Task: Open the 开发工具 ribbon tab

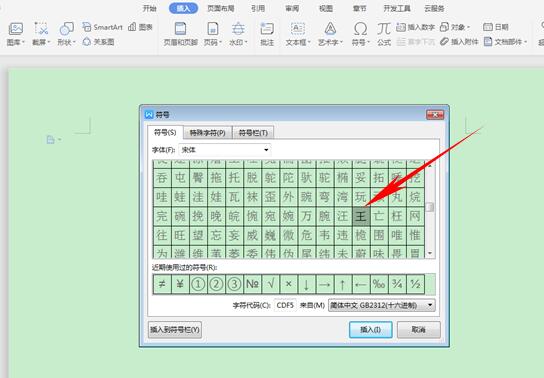Action: (397, 8)
